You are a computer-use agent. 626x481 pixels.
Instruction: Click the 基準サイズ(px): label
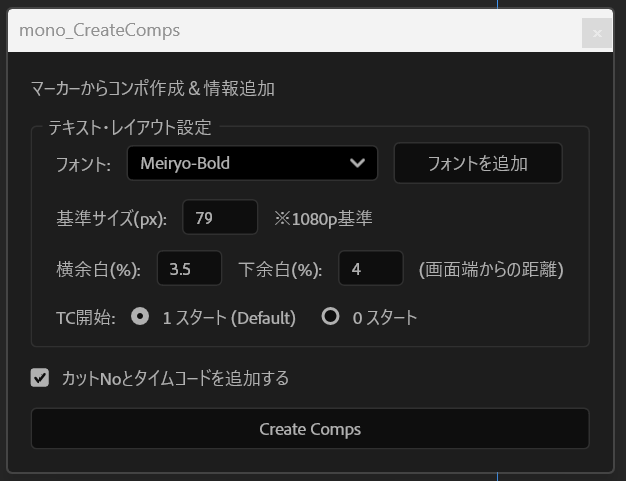click(112, 218)
